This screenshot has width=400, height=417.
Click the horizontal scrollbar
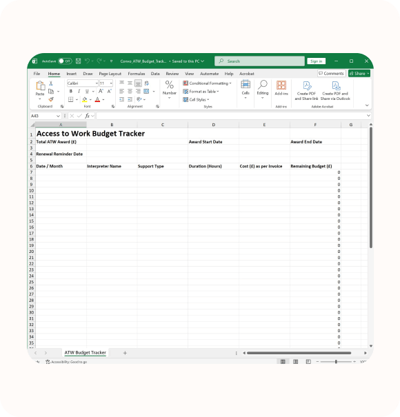point(299,353)
